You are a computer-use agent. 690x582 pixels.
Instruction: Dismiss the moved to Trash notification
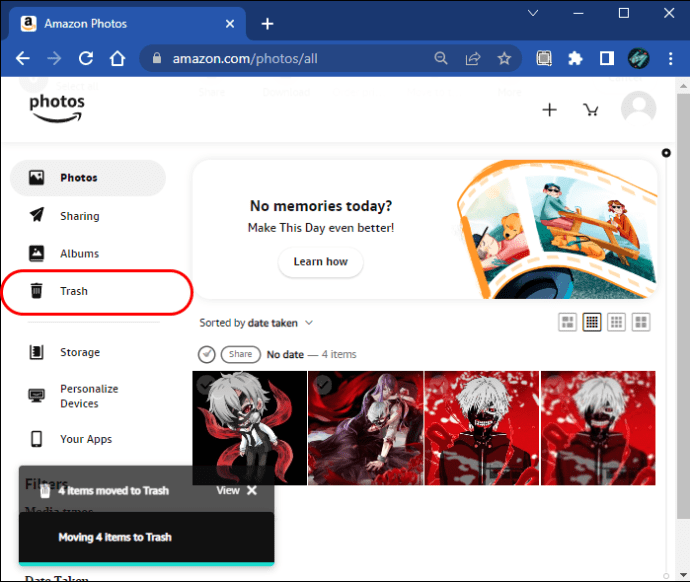pos(252,491)
